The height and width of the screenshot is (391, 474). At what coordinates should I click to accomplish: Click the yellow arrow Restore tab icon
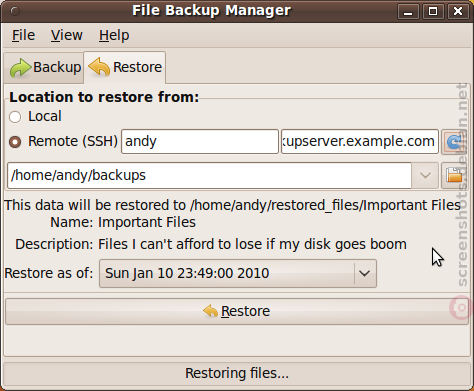pyautogui.click(x=99, y=67)
